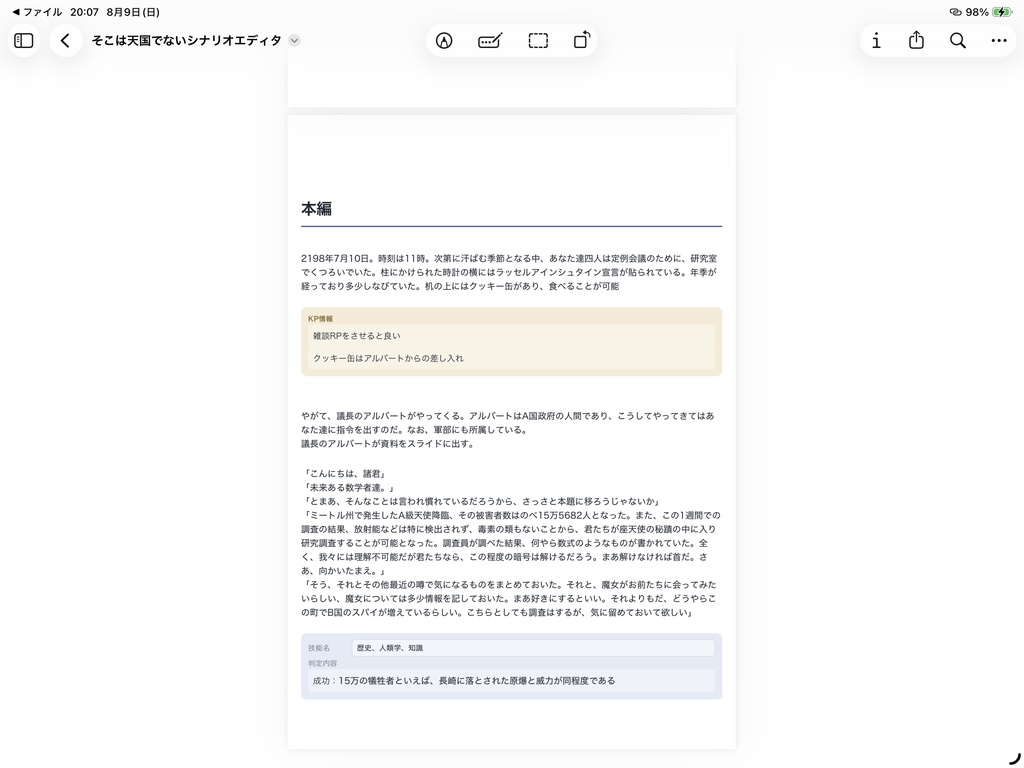Tap the paragraph starting 2198年7月10日
The height and width of the screenshot is (768, 1024).
509,272
